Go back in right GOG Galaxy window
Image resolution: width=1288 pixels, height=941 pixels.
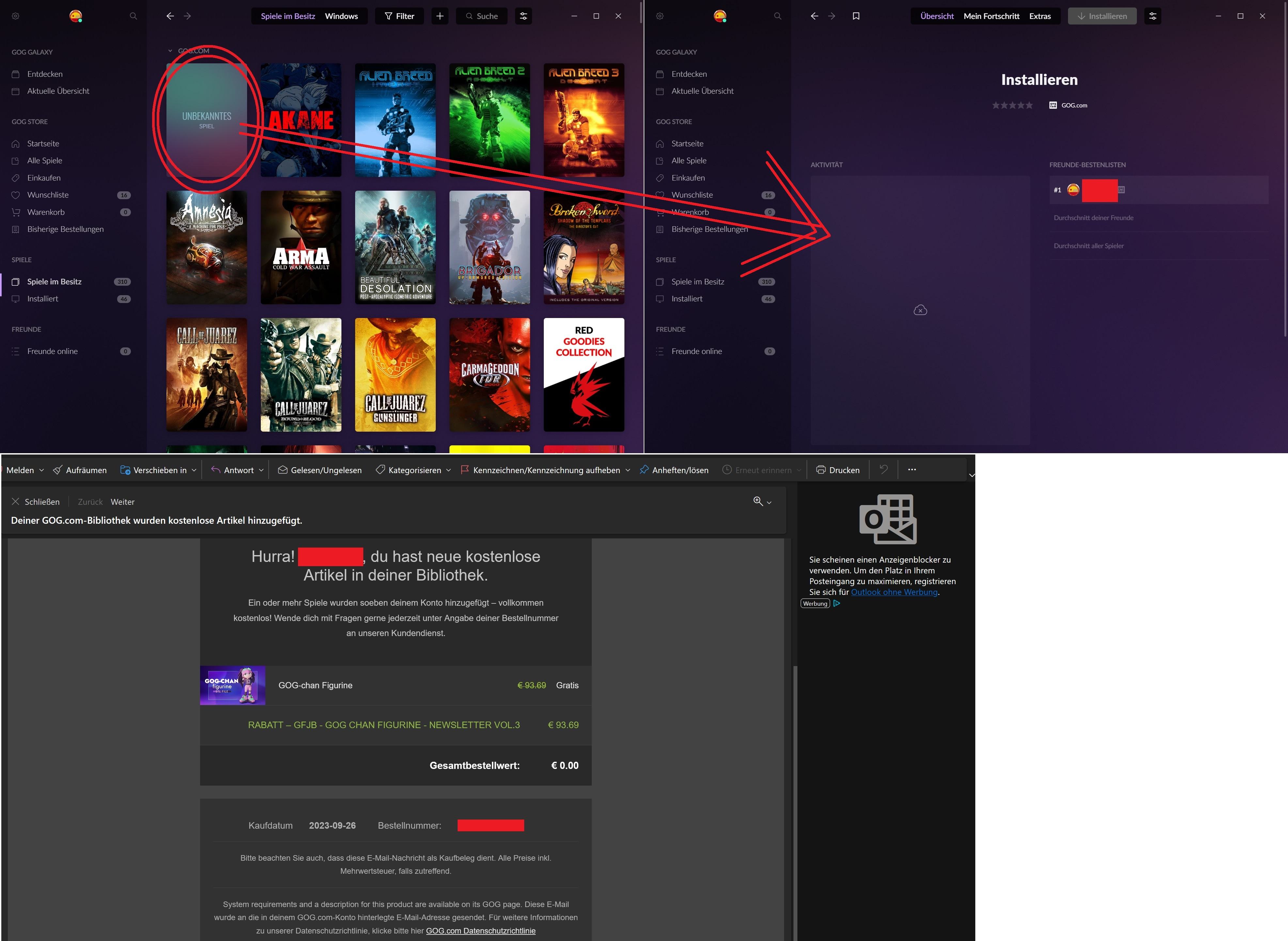click(x=814, y=16)
